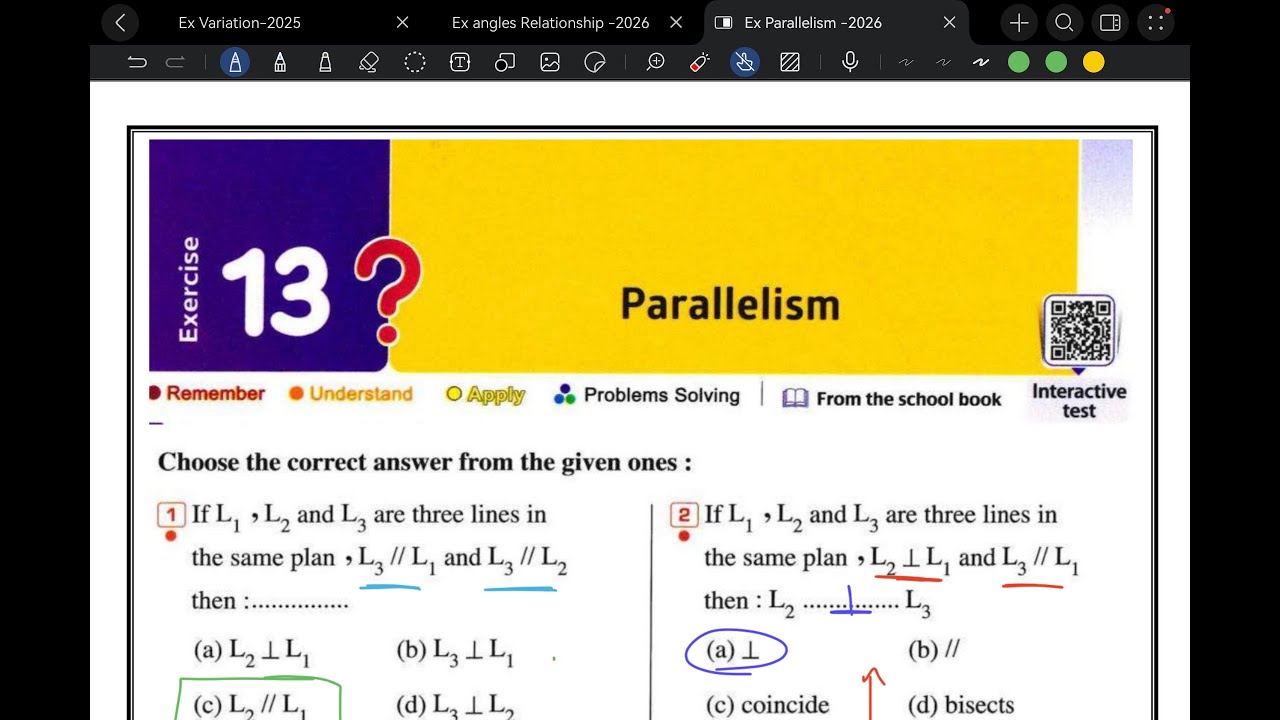The width and height of the screenshot is (1280, 720).
Task: Open the four-dot more options menu
Action: (x=1155, y=23)
